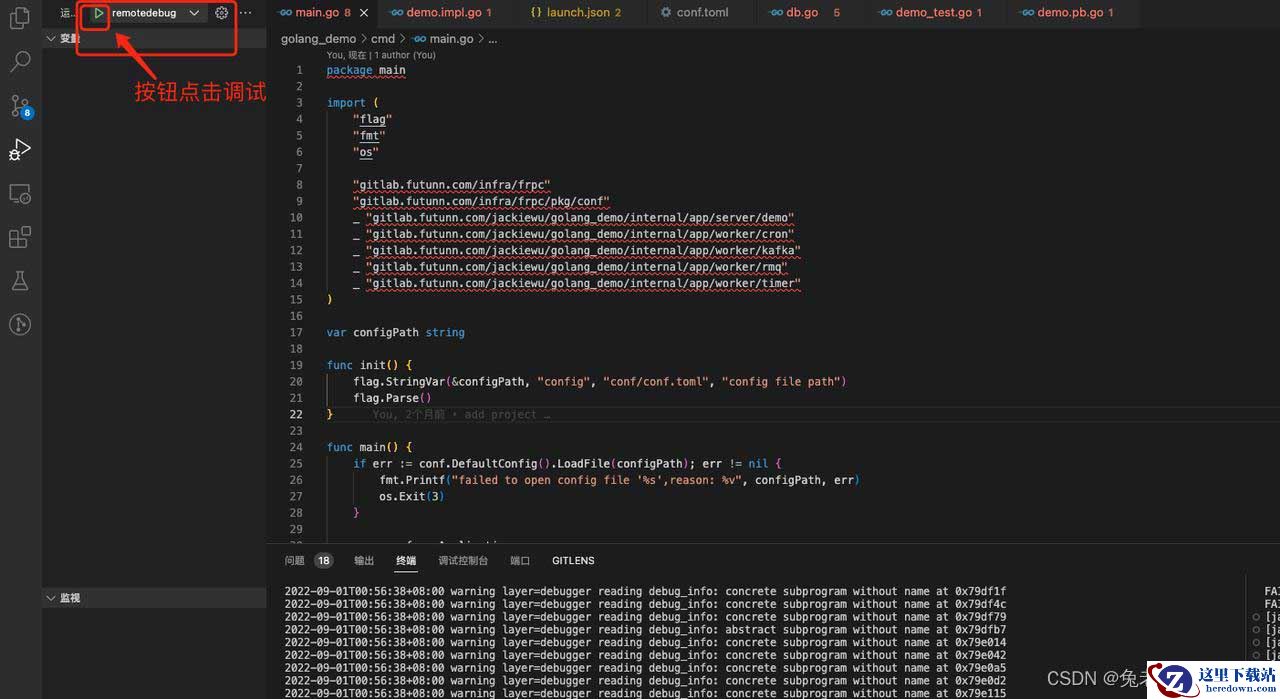This screenshot has width=1280, height=699.
Task: Click the terminal log line with 'abstract subprogram'
Action: 645,630
